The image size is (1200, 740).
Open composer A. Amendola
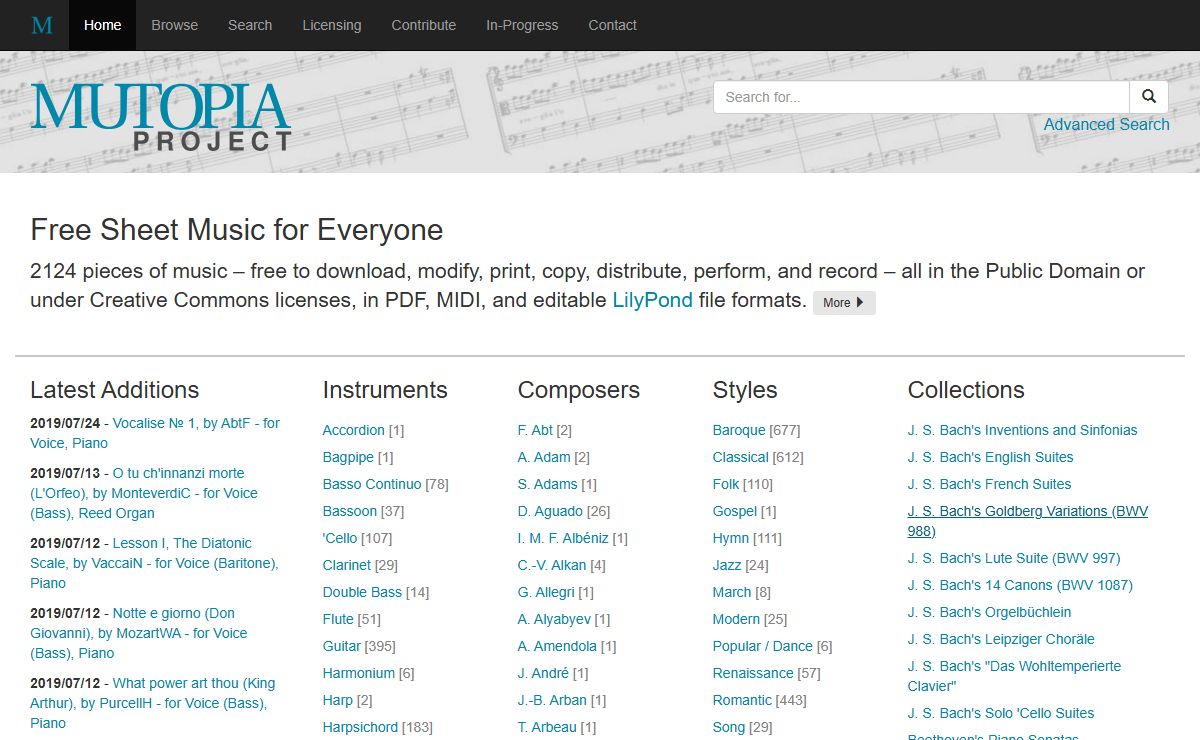click(x=557, y=646)
